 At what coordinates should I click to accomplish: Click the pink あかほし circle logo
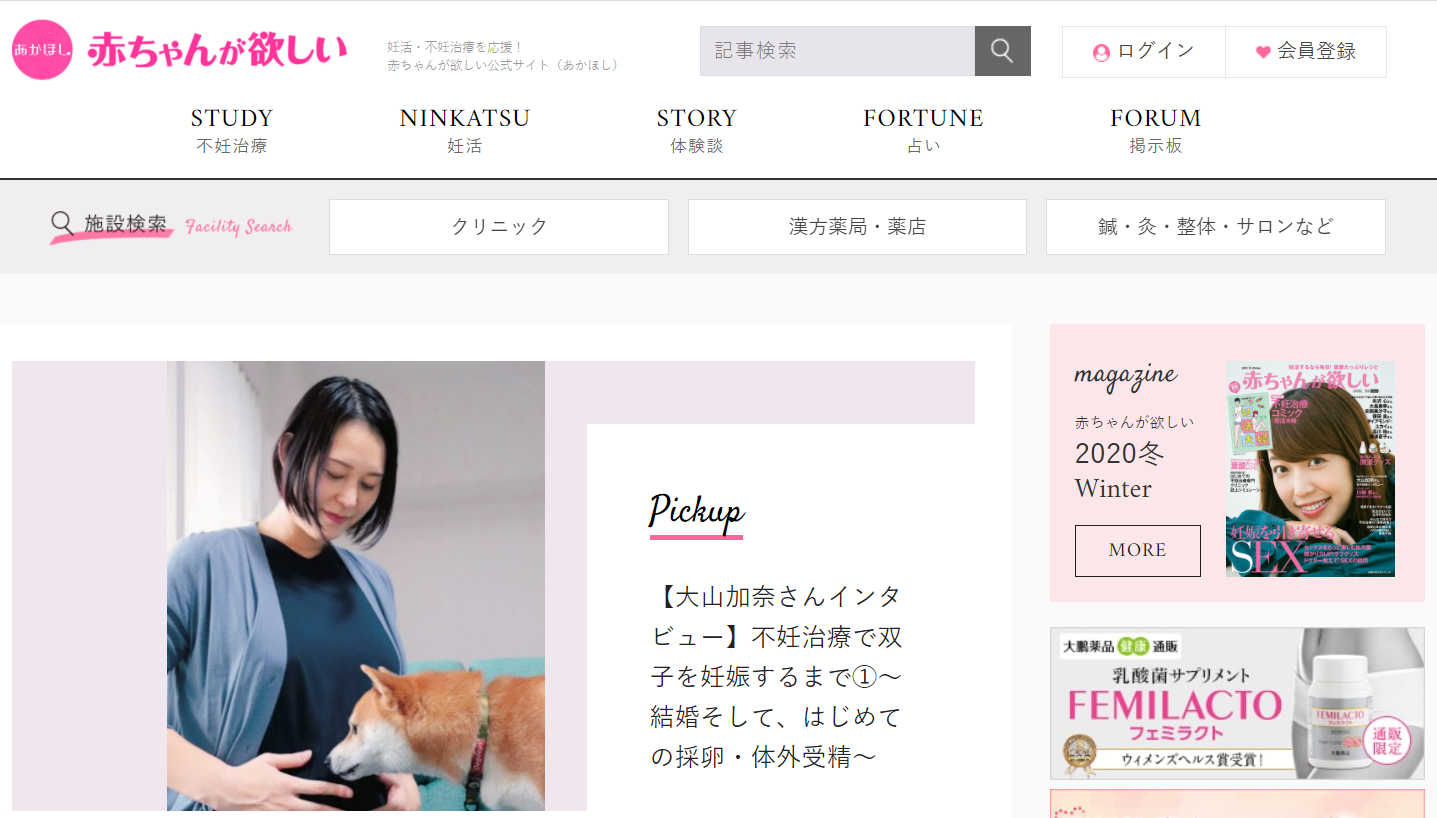coord(42,50)
